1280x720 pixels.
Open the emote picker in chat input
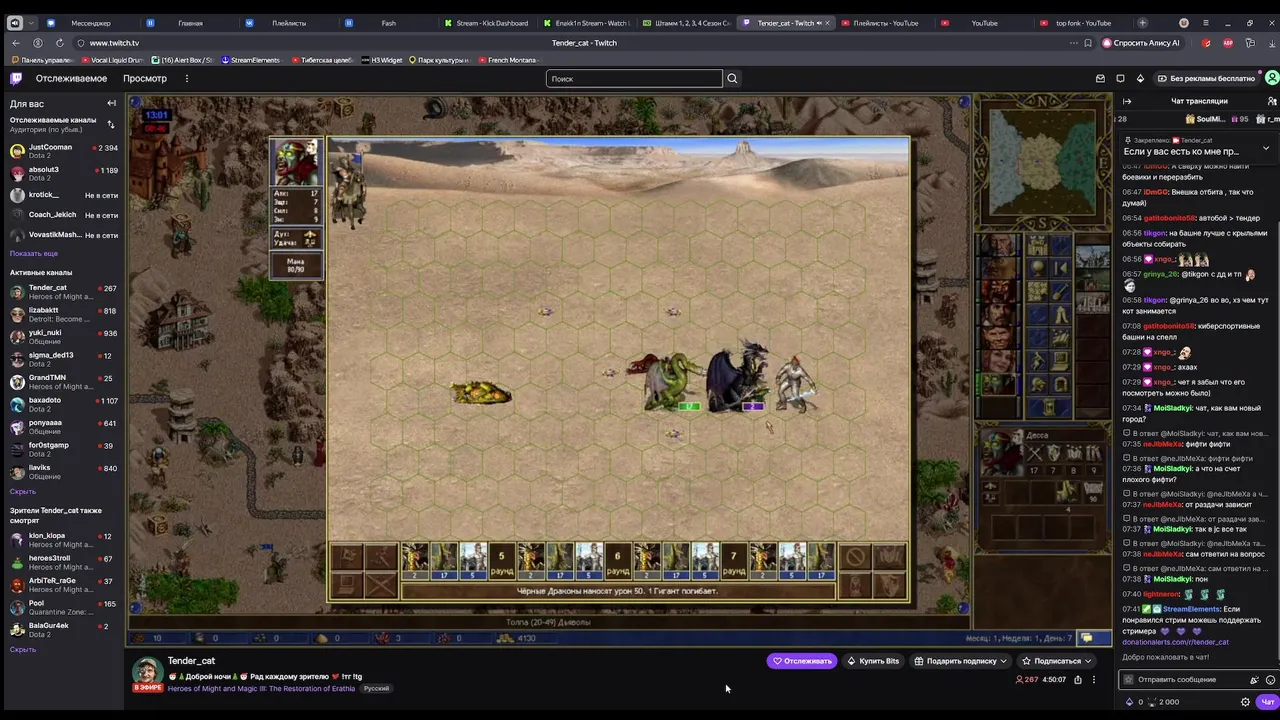coord(1270,680)
